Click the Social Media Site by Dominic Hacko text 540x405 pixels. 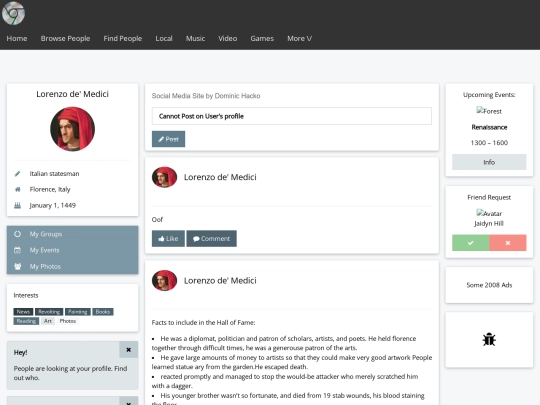pyautogui.click(x=206, y=96)
